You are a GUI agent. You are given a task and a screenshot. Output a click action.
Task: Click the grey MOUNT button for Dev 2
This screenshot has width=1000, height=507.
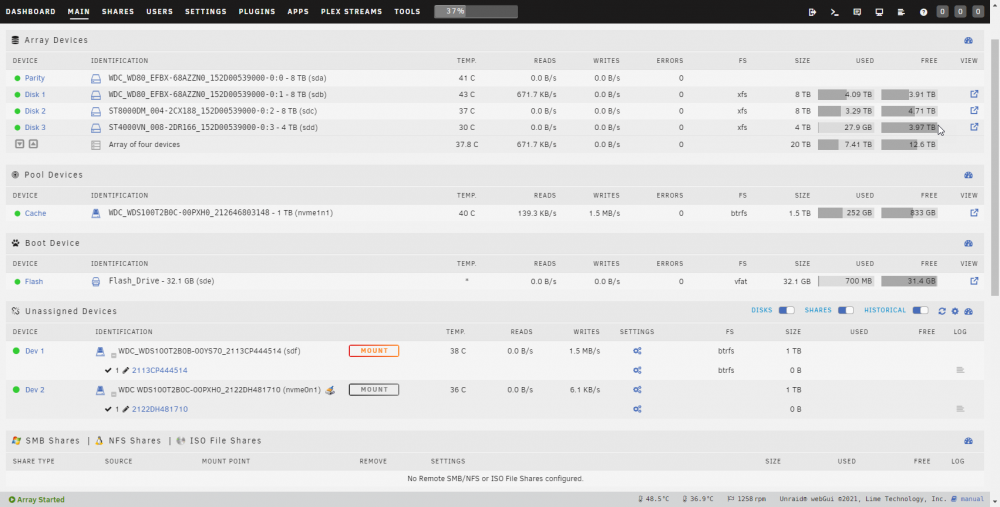[x=374, y=390]
